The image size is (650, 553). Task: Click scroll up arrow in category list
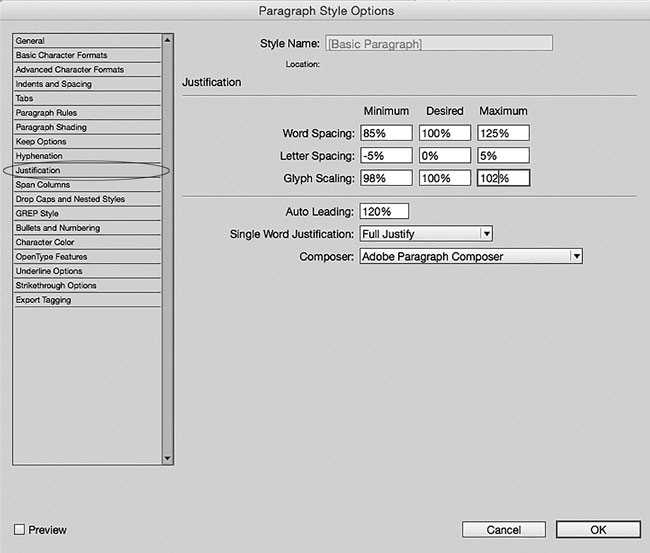[167, 40]
